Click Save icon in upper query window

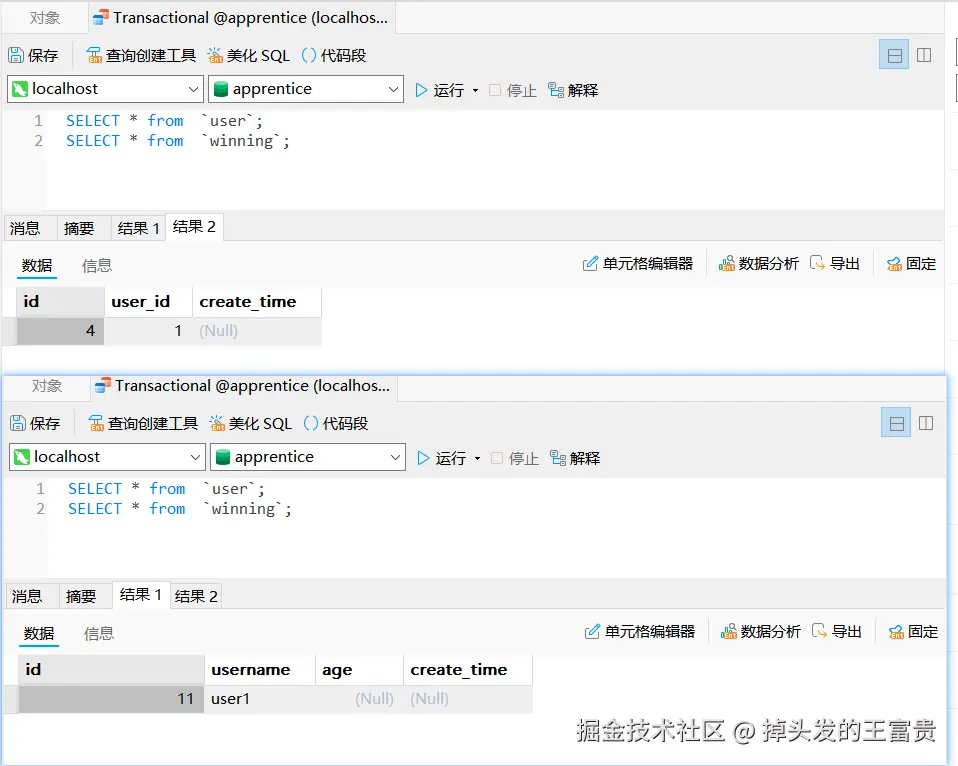(33, 56)
